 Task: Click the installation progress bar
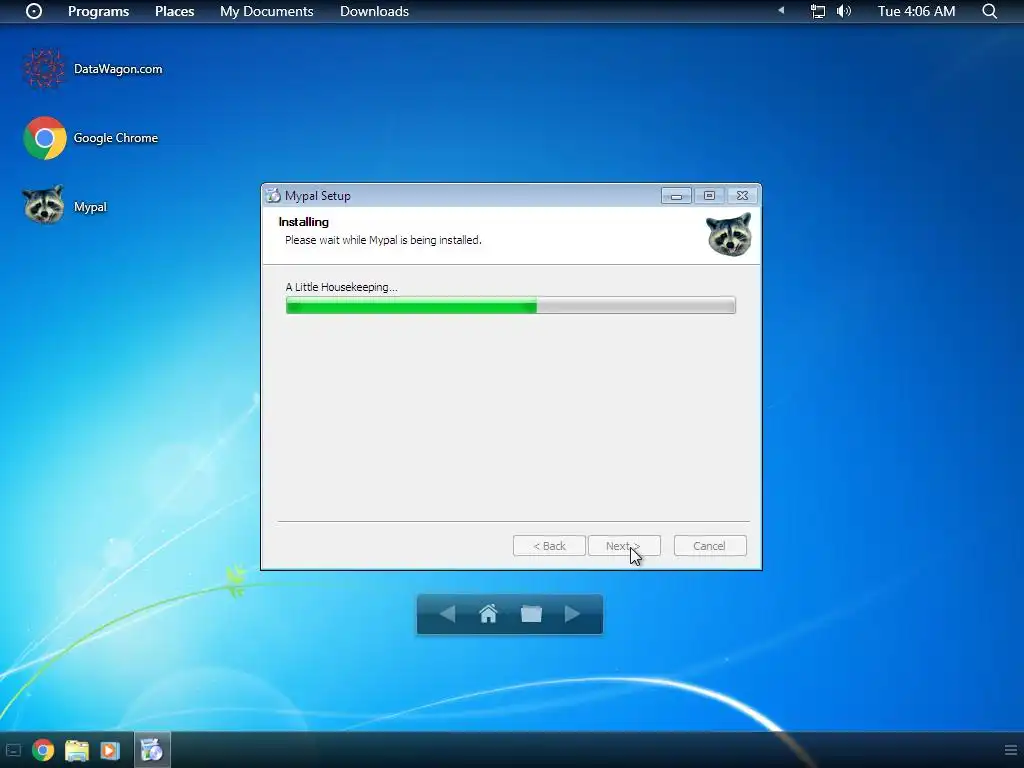coord(511,305)
